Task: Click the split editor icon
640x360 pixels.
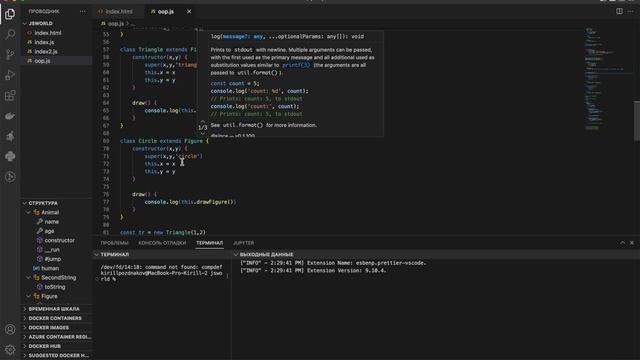Action: (619, 11)
